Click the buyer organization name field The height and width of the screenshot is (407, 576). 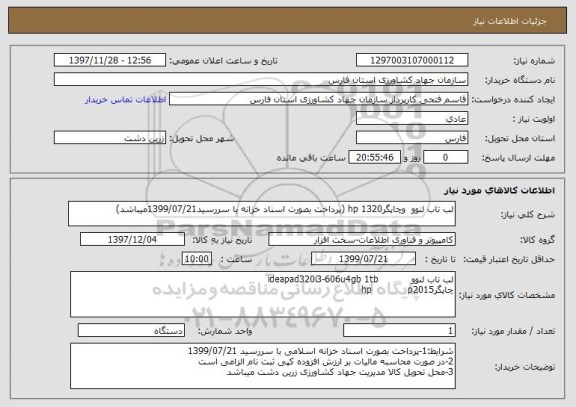261,80
